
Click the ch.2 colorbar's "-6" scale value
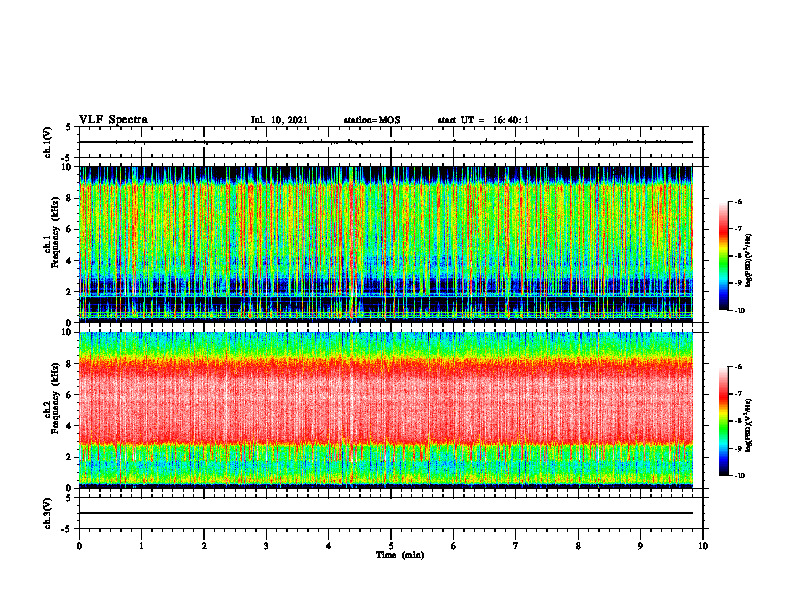tap(738, 367)
